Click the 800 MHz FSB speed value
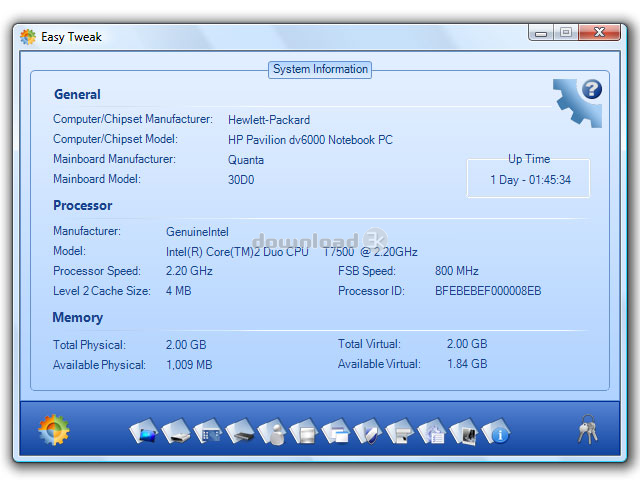The width and height of the screenshot is (640, 480). [x=457, y=271]
